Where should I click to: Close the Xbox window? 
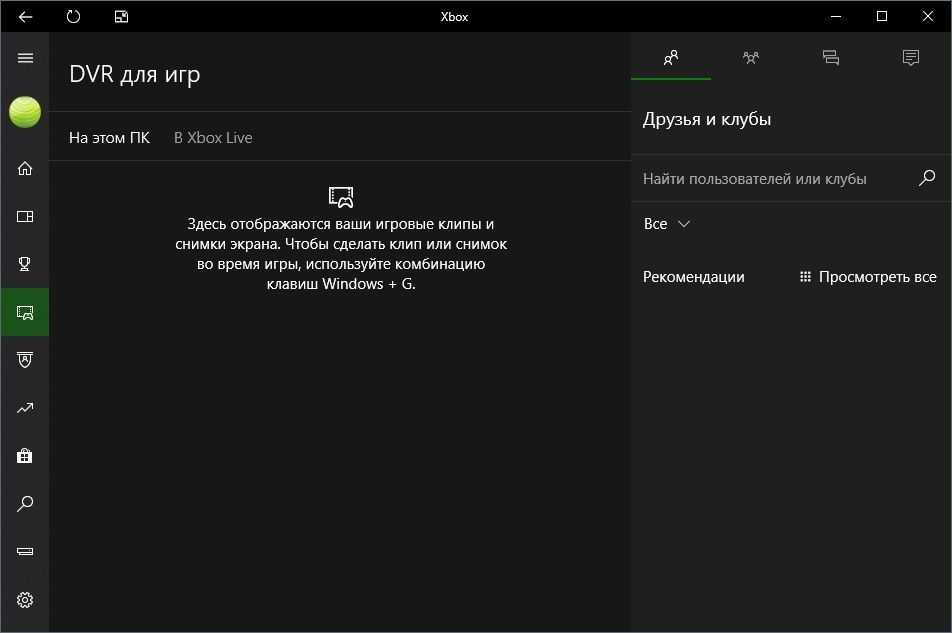click(928, 16)
